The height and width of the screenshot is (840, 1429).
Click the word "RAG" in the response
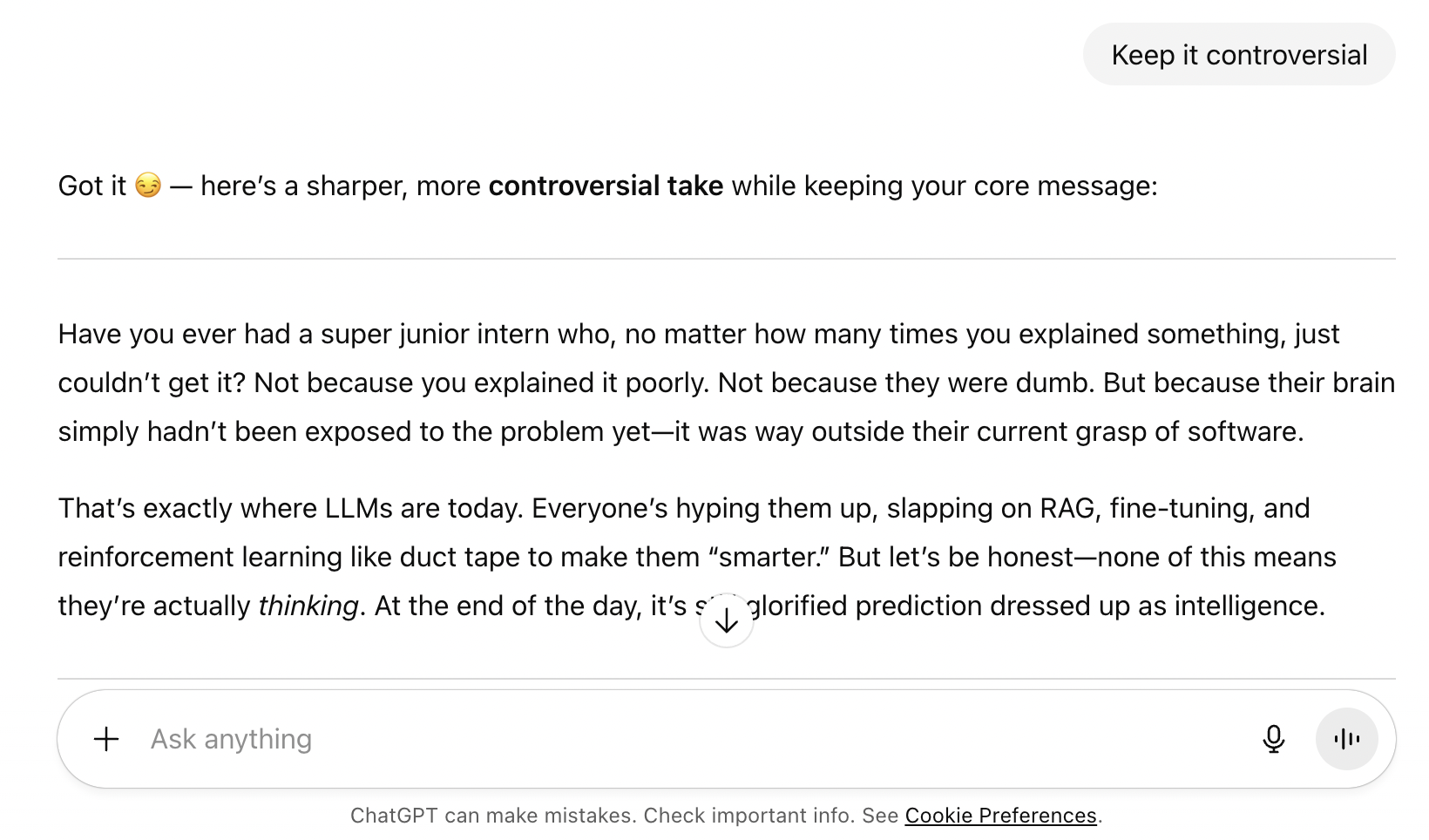1067,508
